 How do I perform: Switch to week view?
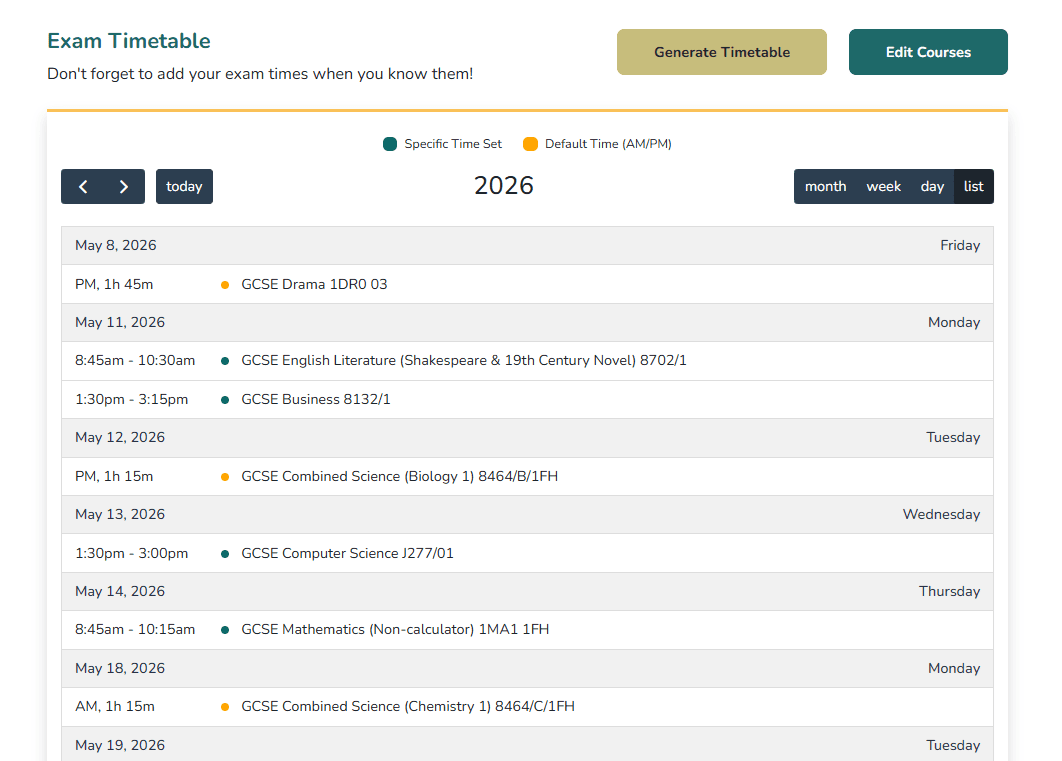click(883, 186)
